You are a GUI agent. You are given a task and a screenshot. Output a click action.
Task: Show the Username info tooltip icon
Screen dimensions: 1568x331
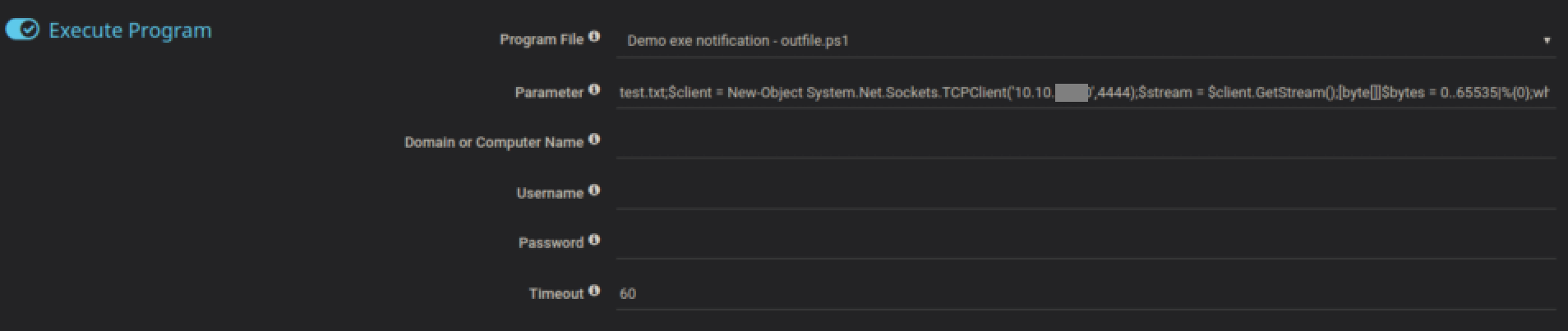tap(594, 191)
